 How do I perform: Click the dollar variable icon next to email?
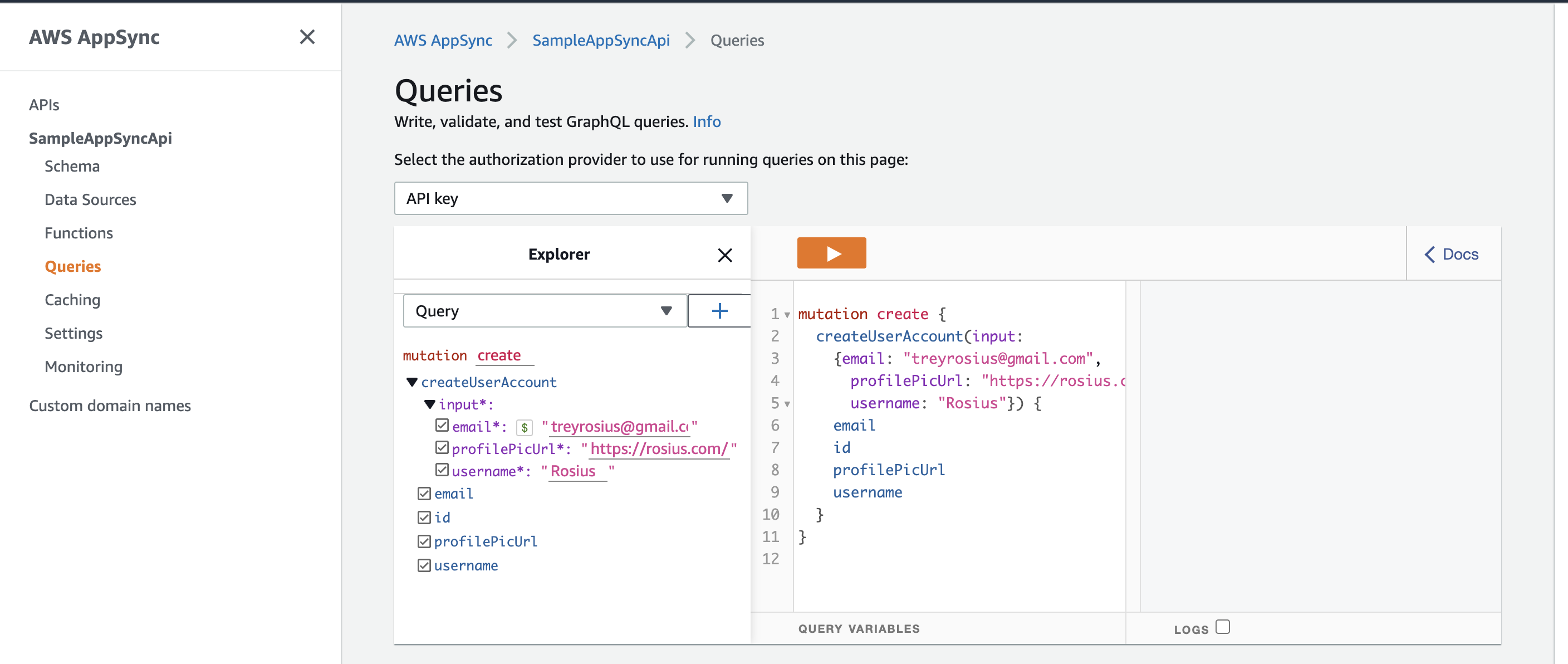point(524,427)
